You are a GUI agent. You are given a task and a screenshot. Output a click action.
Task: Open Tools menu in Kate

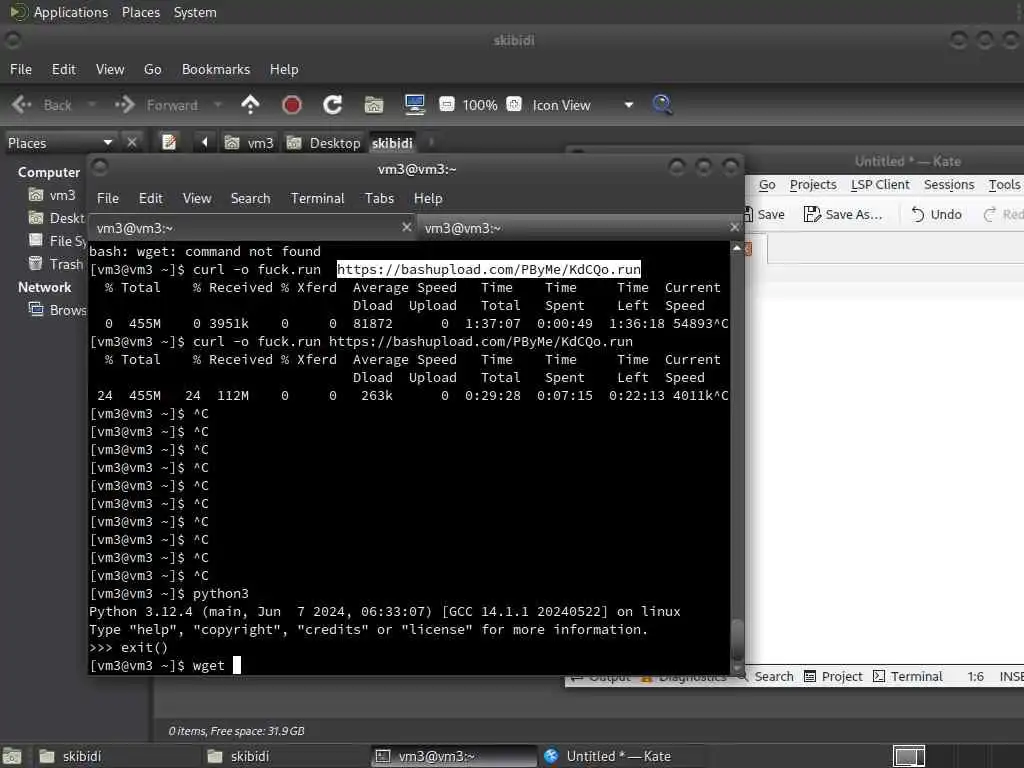(1004, 185)
